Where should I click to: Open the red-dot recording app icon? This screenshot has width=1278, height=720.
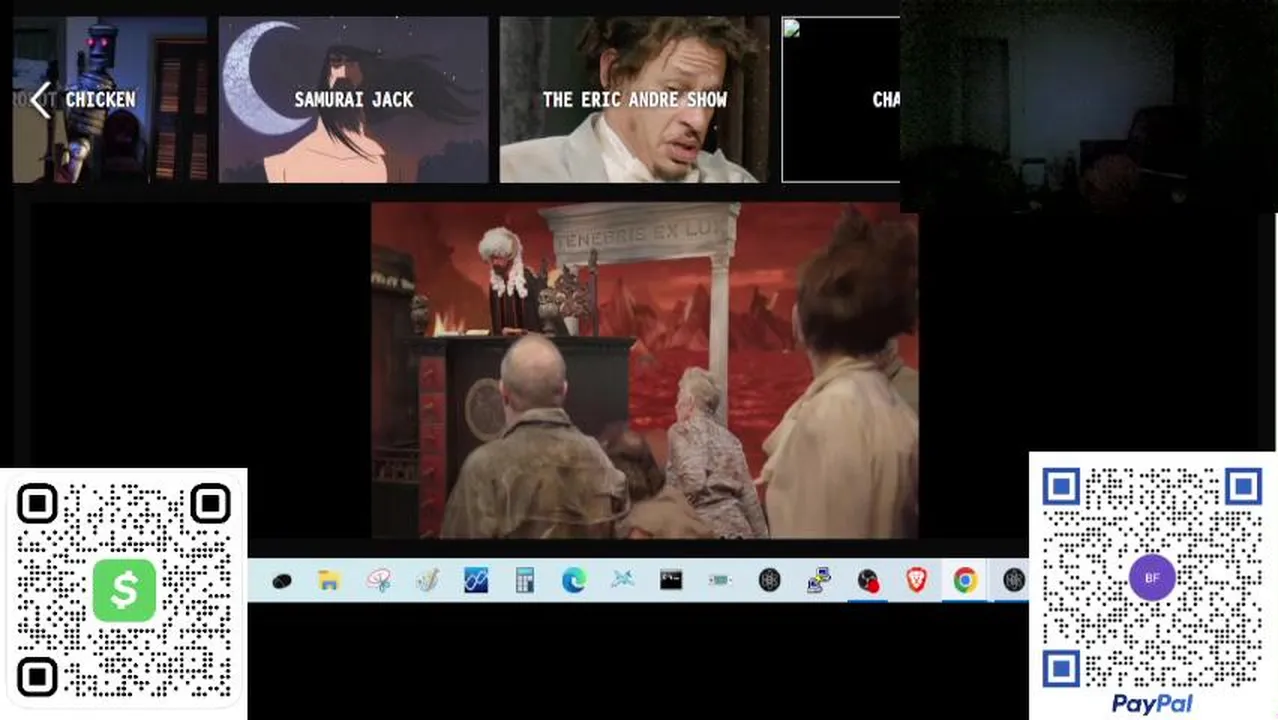pyautogui.click(x=868, y=580)
